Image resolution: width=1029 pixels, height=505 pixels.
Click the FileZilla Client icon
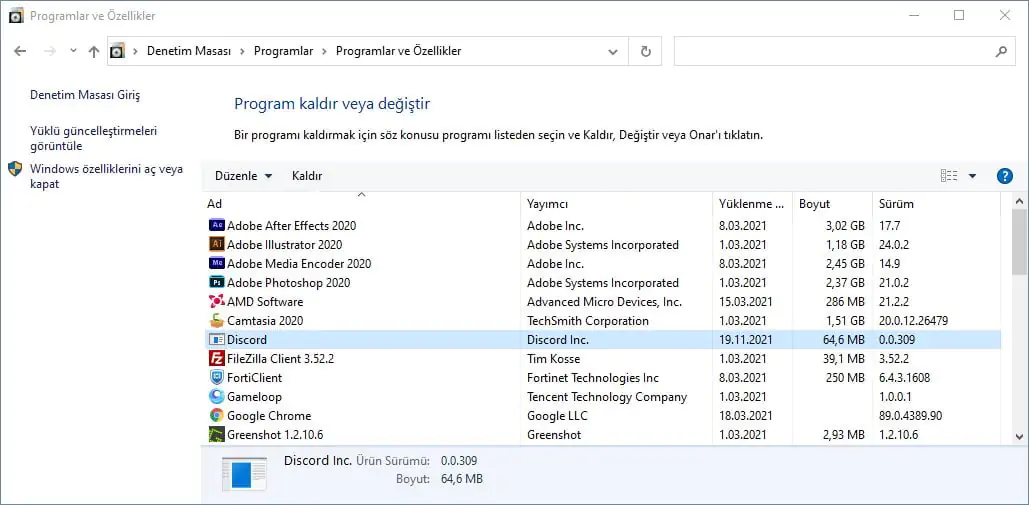point(217,359)
